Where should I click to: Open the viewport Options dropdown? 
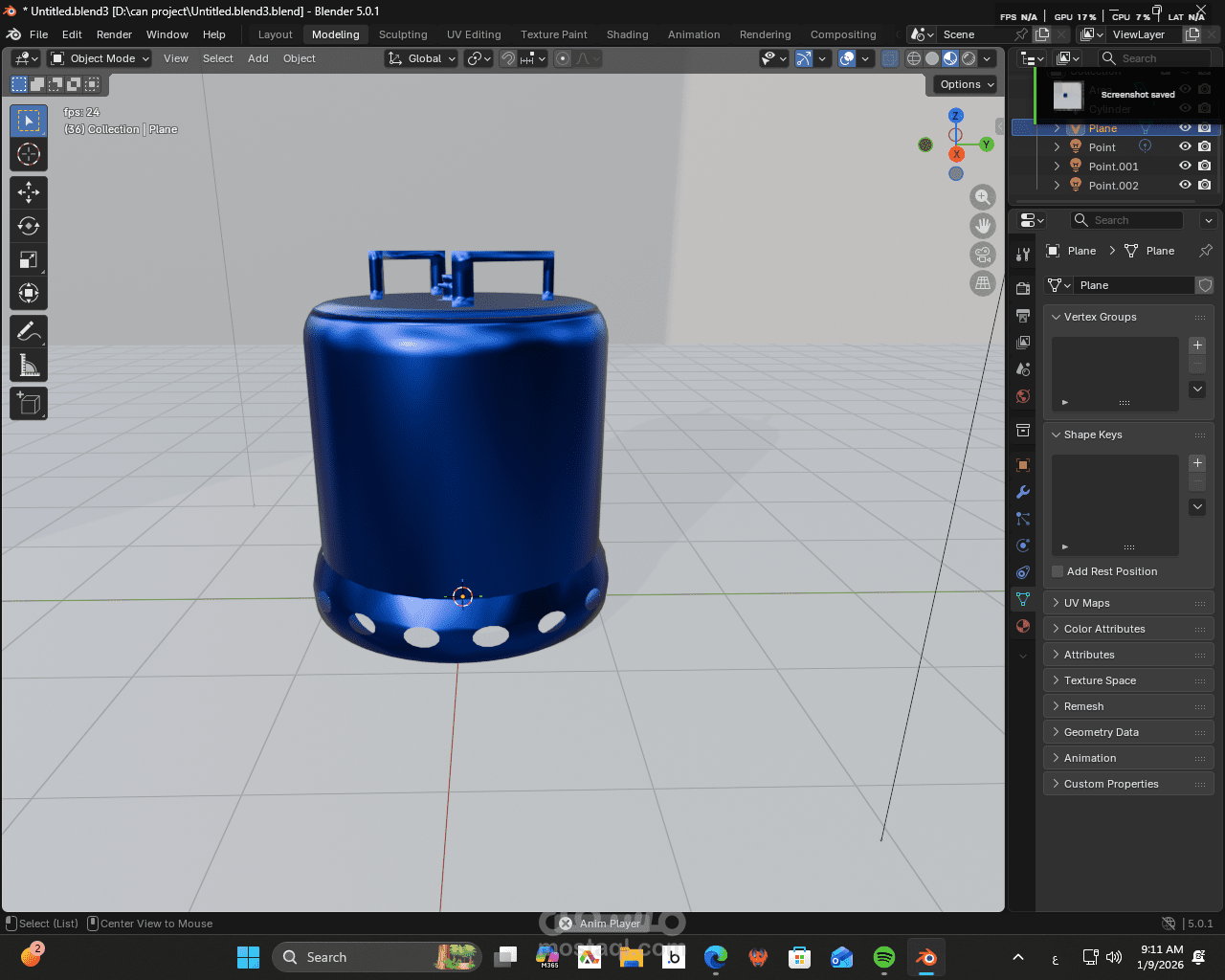(967, 84)
